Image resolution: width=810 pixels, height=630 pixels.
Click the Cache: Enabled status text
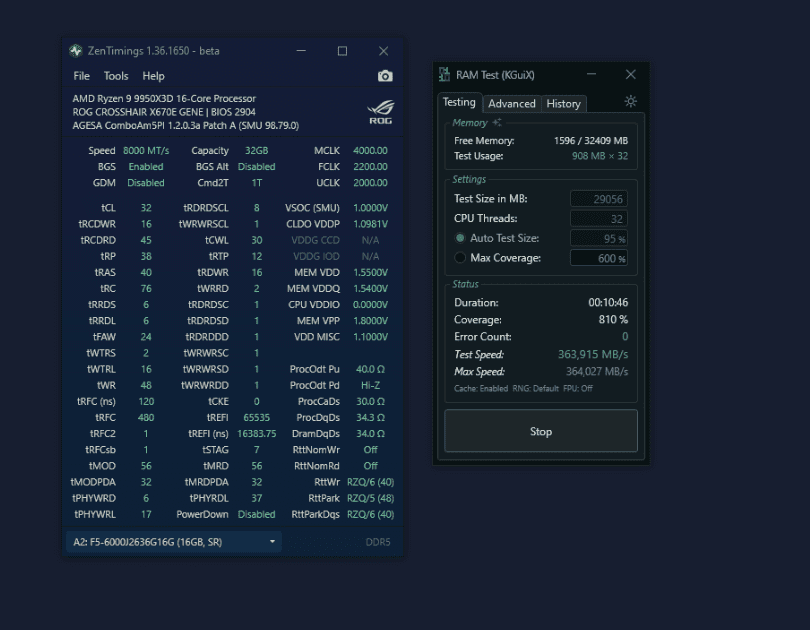coord(480,388)
